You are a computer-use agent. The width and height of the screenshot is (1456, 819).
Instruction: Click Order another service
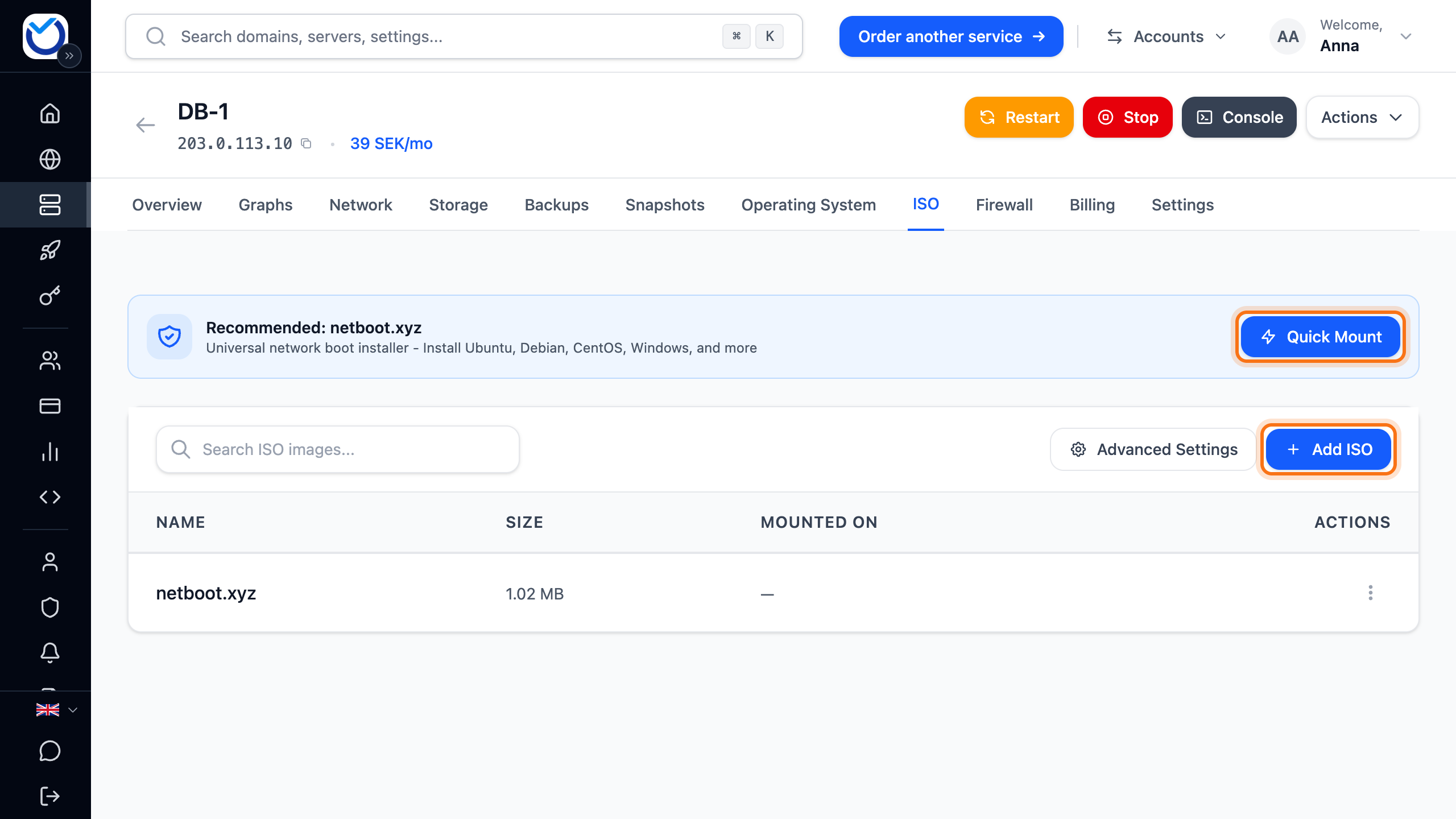point(951,36)
